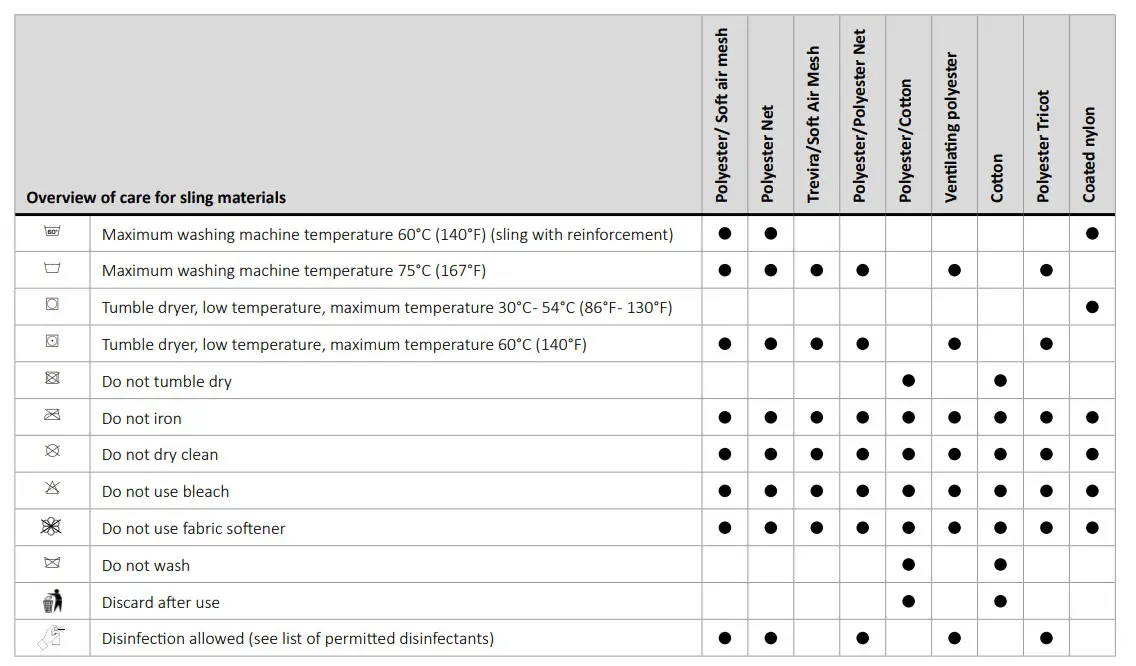Click the do not wash symbol
The height and width of the screenshot is (666, 1136).
pos(53,564)
